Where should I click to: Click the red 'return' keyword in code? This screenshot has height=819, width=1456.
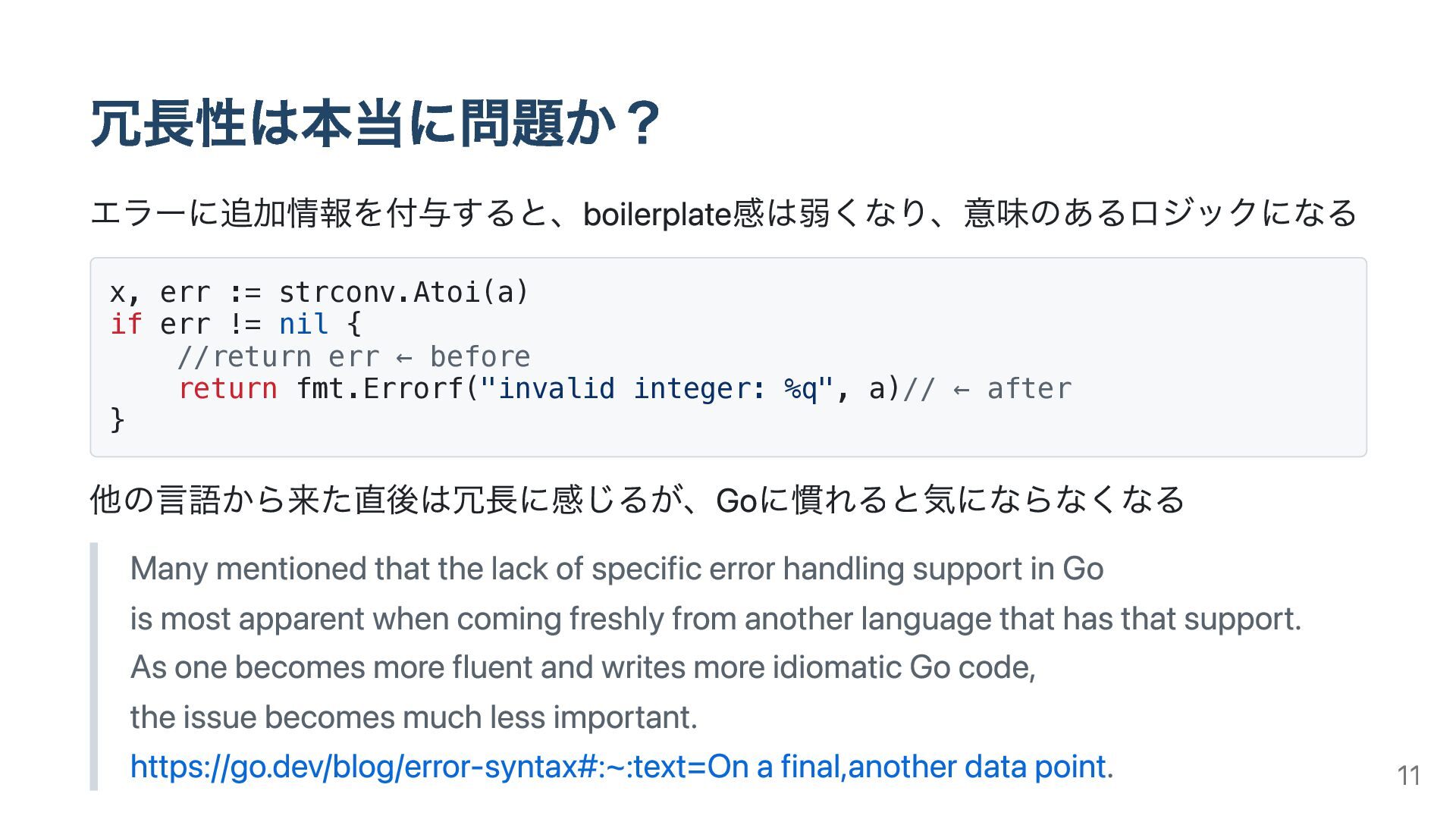pos(227,388)
